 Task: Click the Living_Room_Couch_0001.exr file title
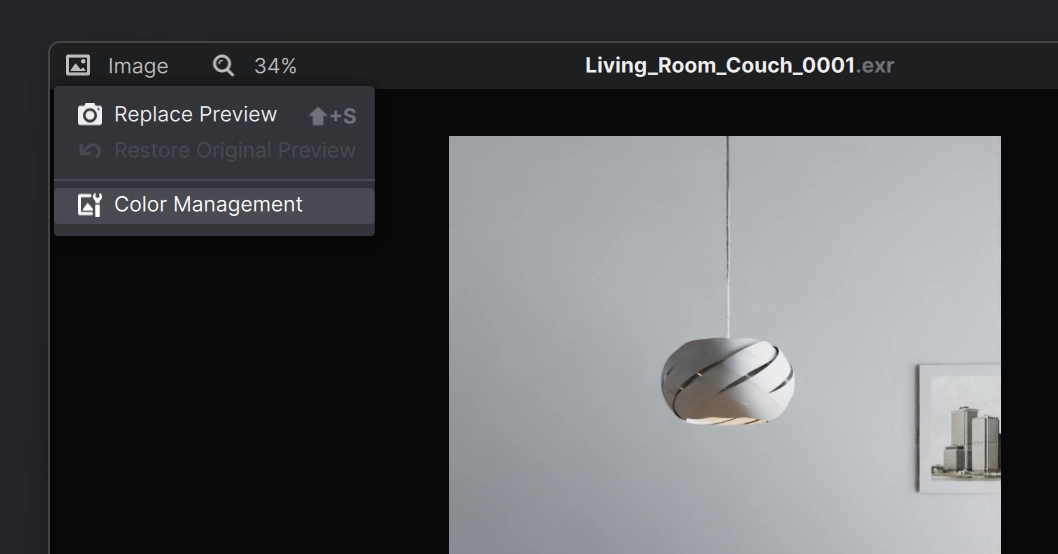coord(740,65)
